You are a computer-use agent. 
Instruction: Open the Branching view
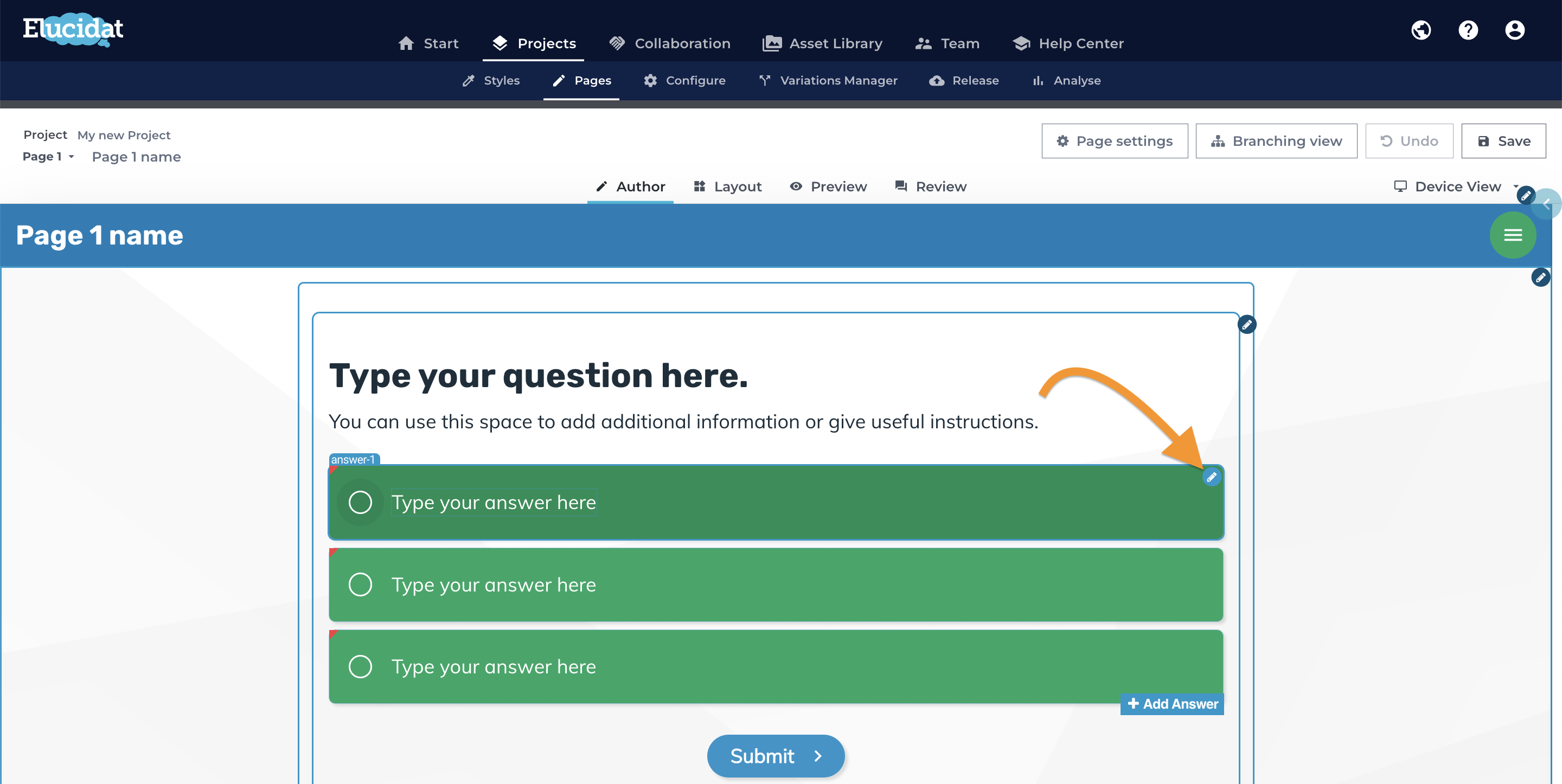point(1276,142)
